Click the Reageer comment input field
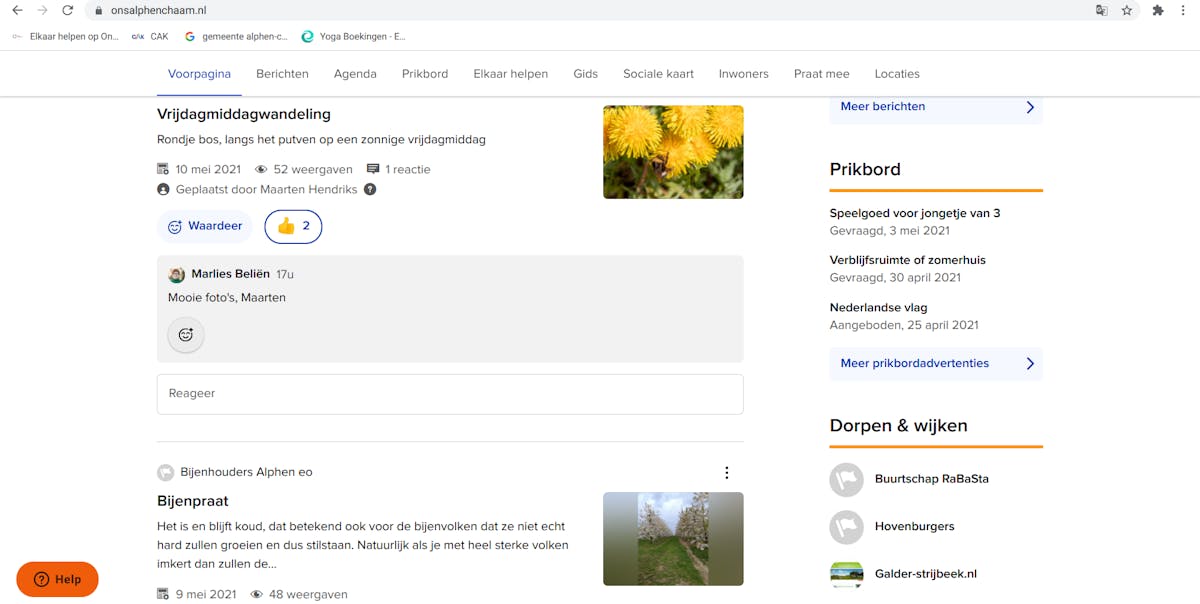Screen dimensions: 1200x604 click(x=450, y=394)
